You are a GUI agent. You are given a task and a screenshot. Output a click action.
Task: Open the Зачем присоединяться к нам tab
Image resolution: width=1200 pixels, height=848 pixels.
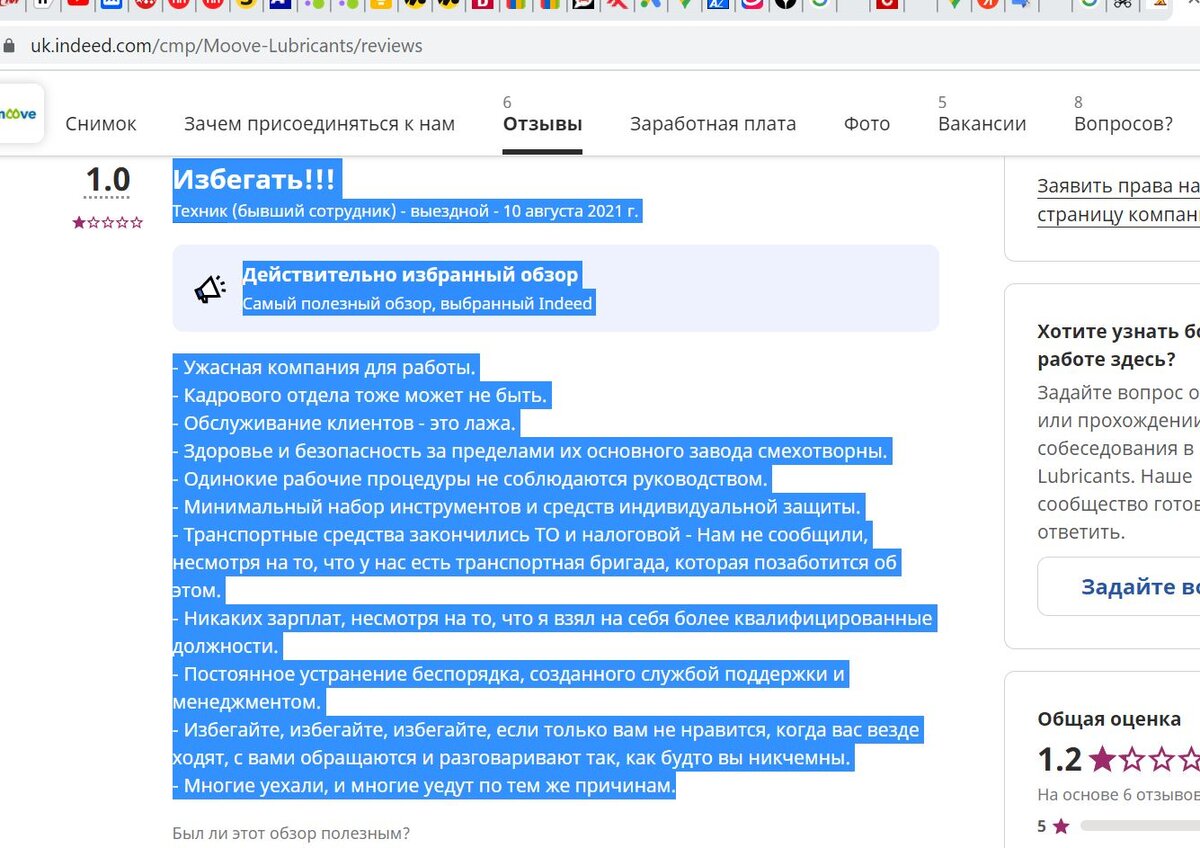(319, 124)
